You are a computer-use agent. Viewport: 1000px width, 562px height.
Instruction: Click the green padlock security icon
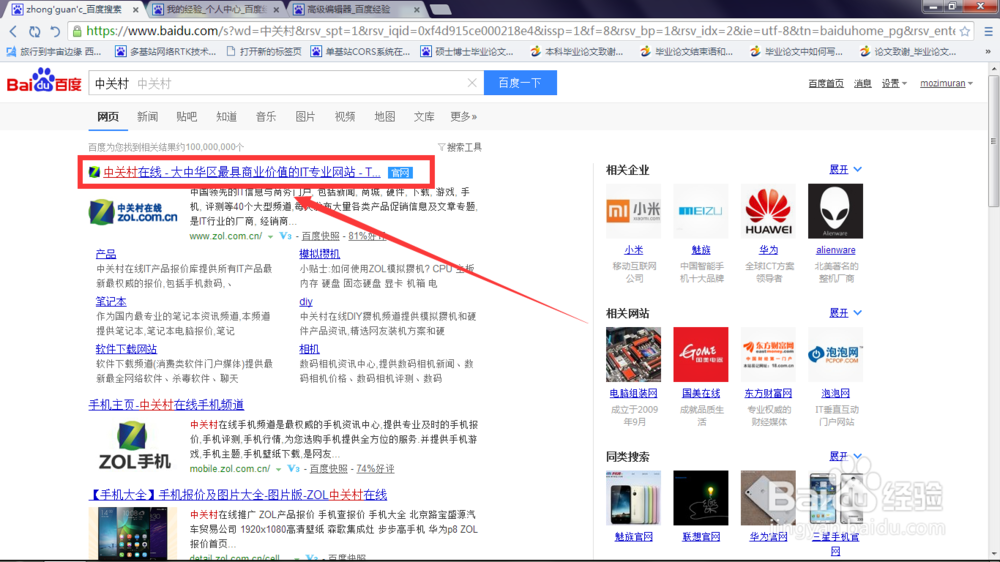coord(77,31)
